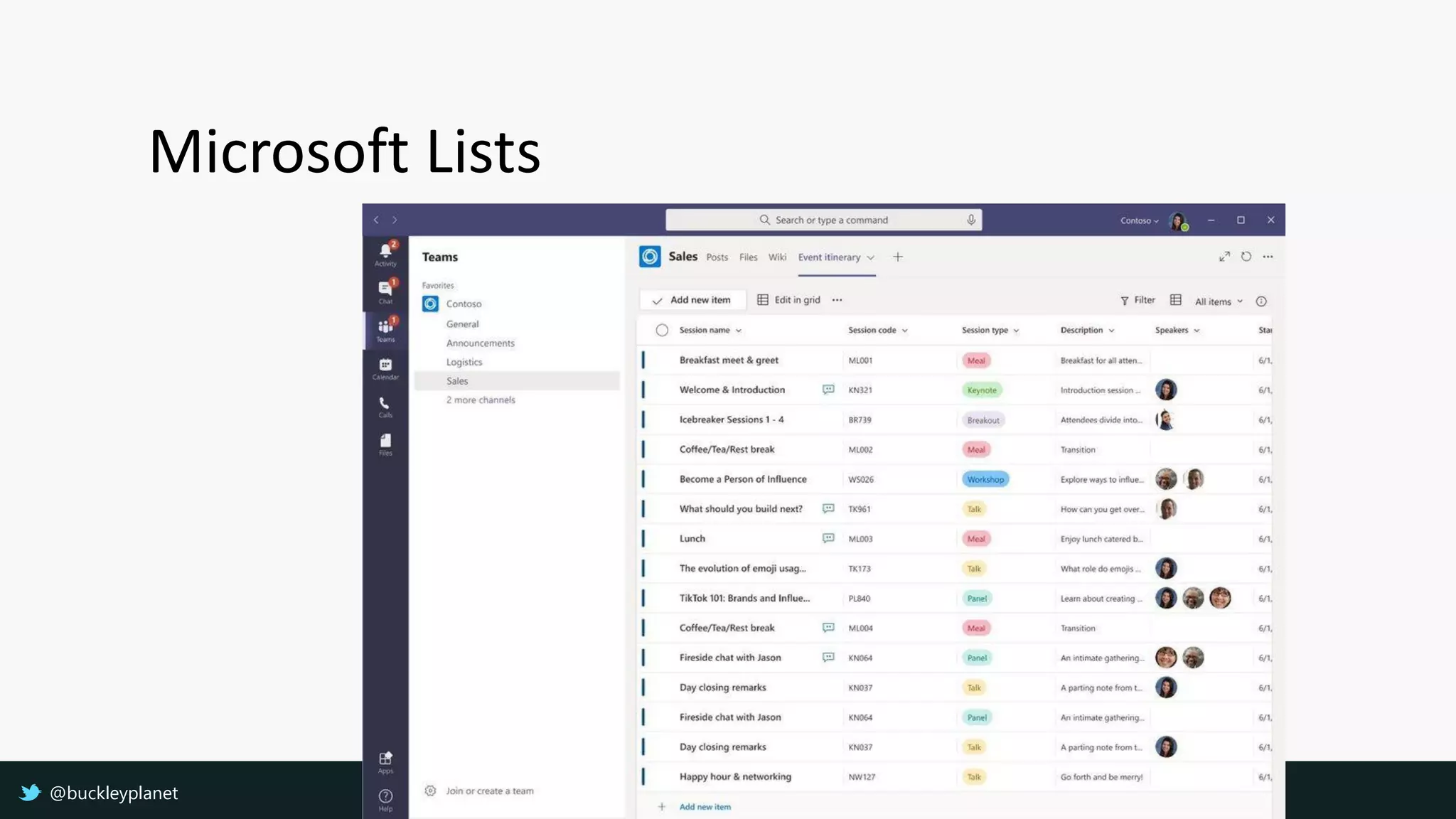This screenshot has width=1456, height=819.
Task: Switch to the Posts tab
Action: point(717,257)
